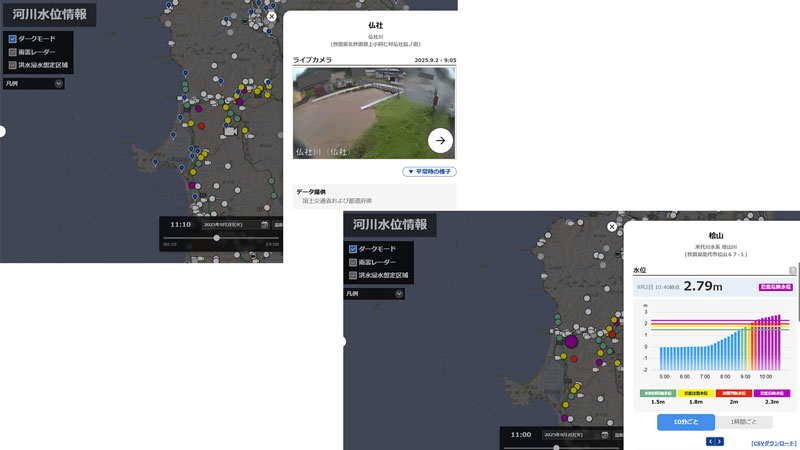Click the previous arrow below the water level chart
The width and height of the screenshot is (800, 450).
point(711,441)
